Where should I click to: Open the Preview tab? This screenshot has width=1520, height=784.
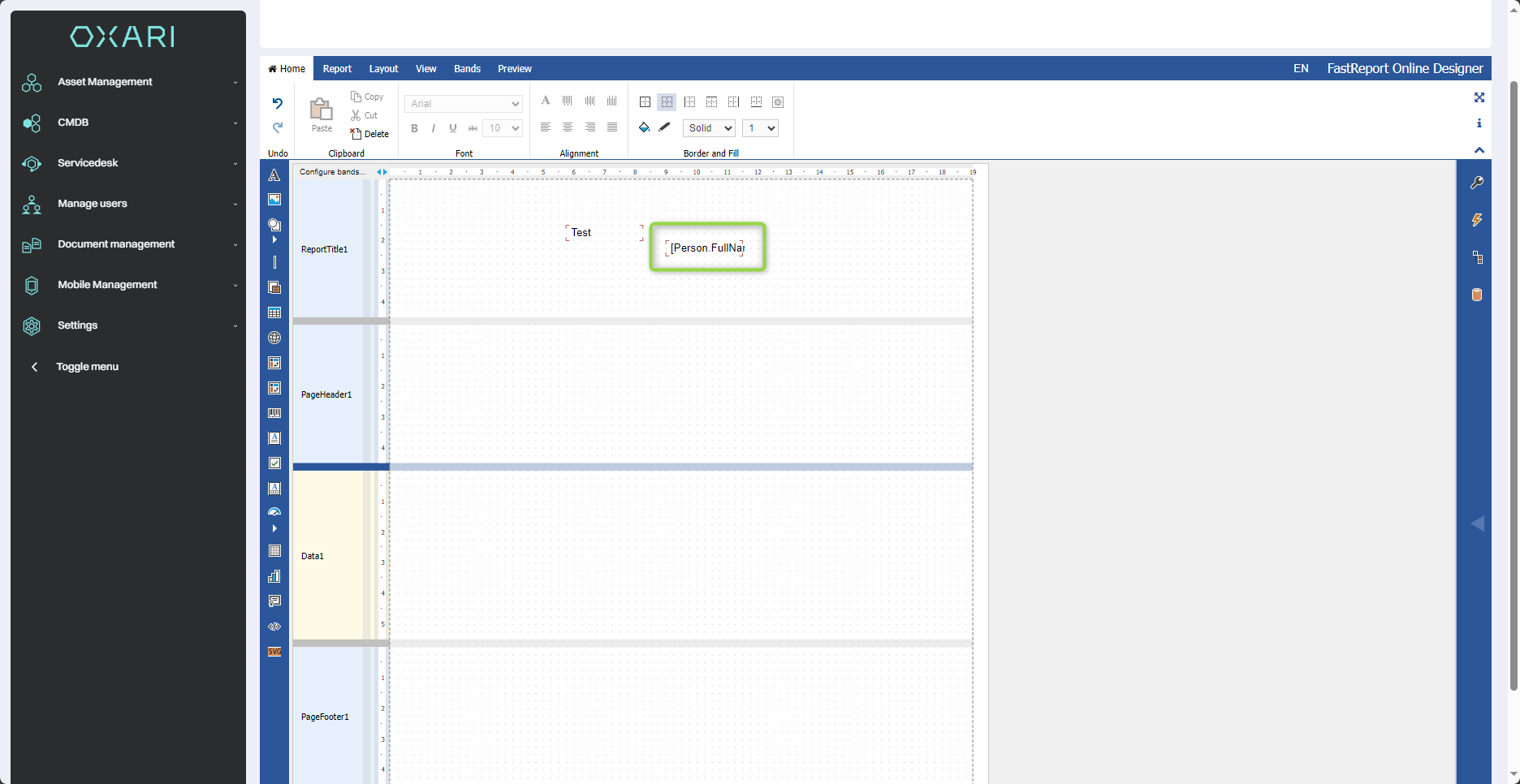pyautogui.click(x=515, y=69)
